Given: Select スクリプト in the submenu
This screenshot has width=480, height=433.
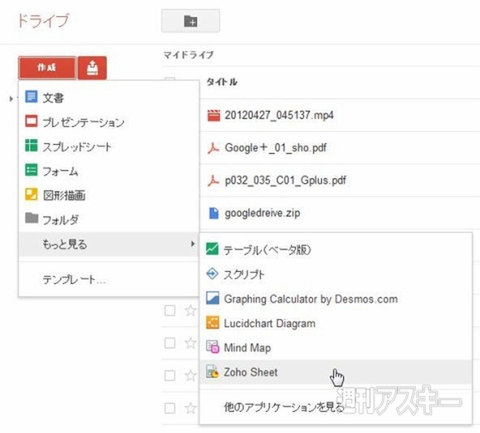Looking at the screenshot, I should coord(336,274).
